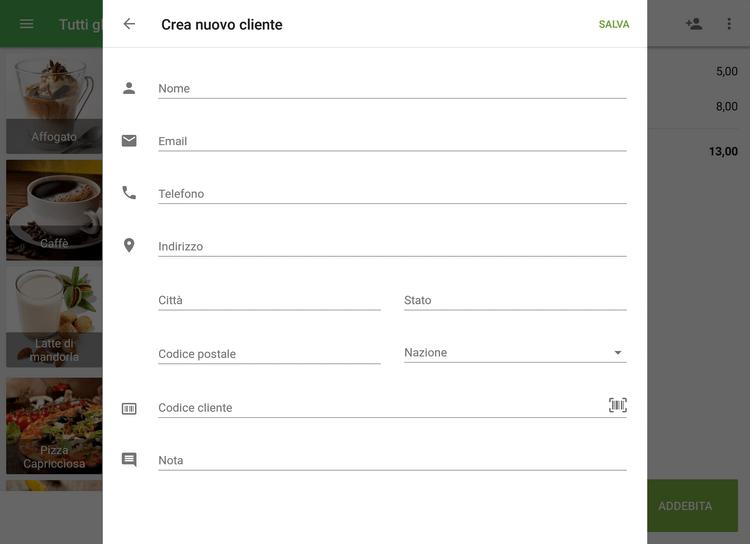Click the note bubble icon
Viewport: 750px width, 544px height.
(x=129, y=460)
